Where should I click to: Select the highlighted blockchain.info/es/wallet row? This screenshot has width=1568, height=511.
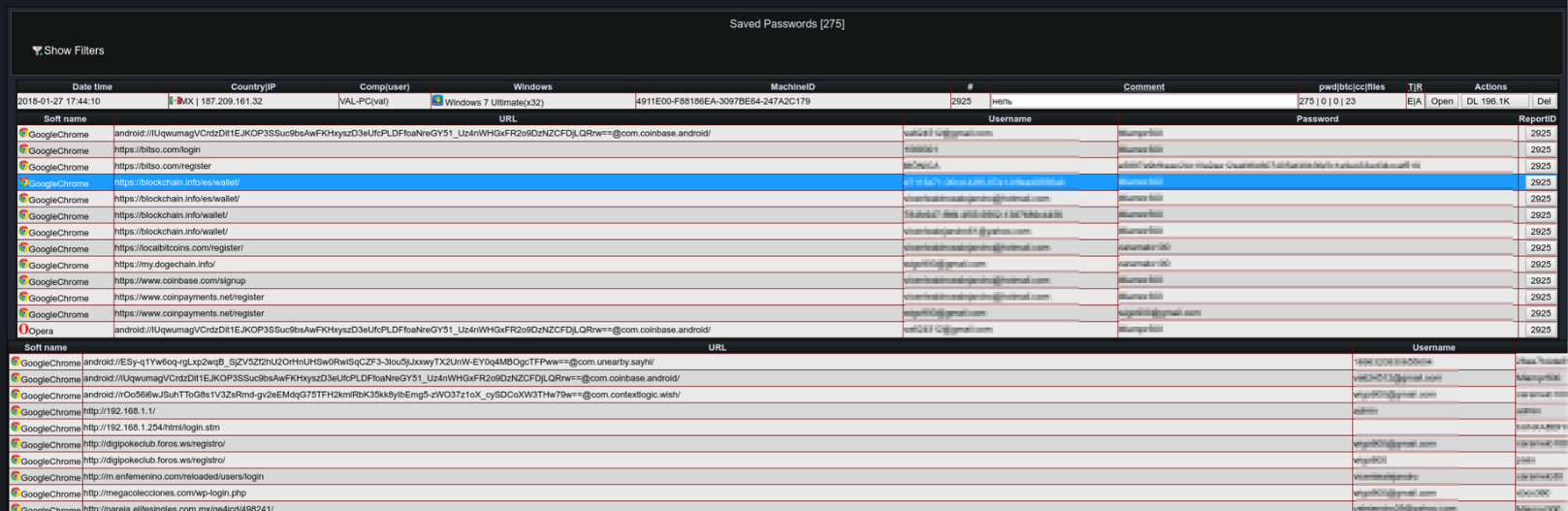(504, 182)
